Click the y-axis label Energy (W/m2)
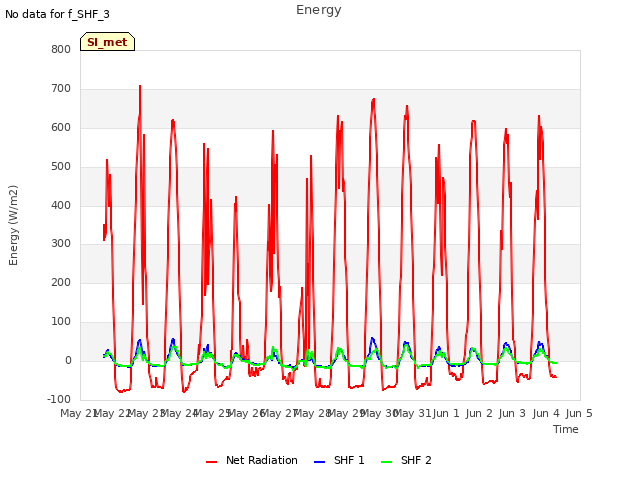This screenshot has height=480, width=640. coord(13,225)
